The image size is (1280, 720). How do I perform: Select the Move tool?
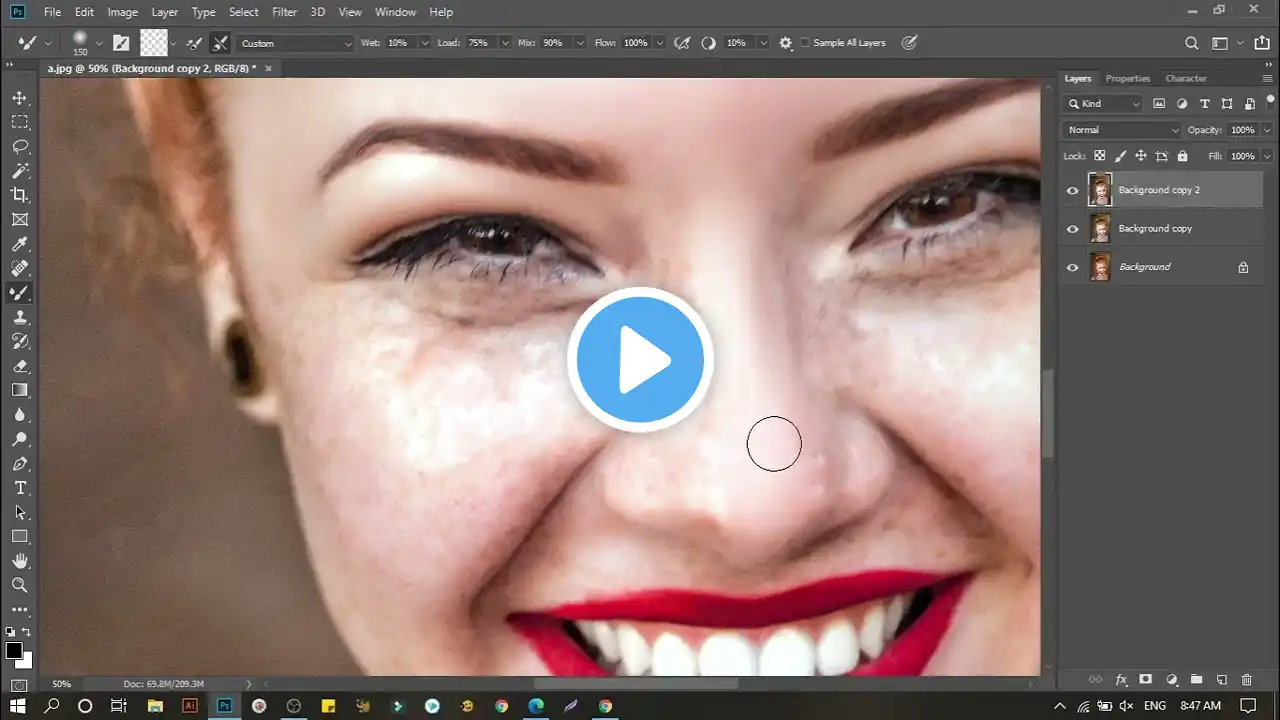click(x=20, y=98)
